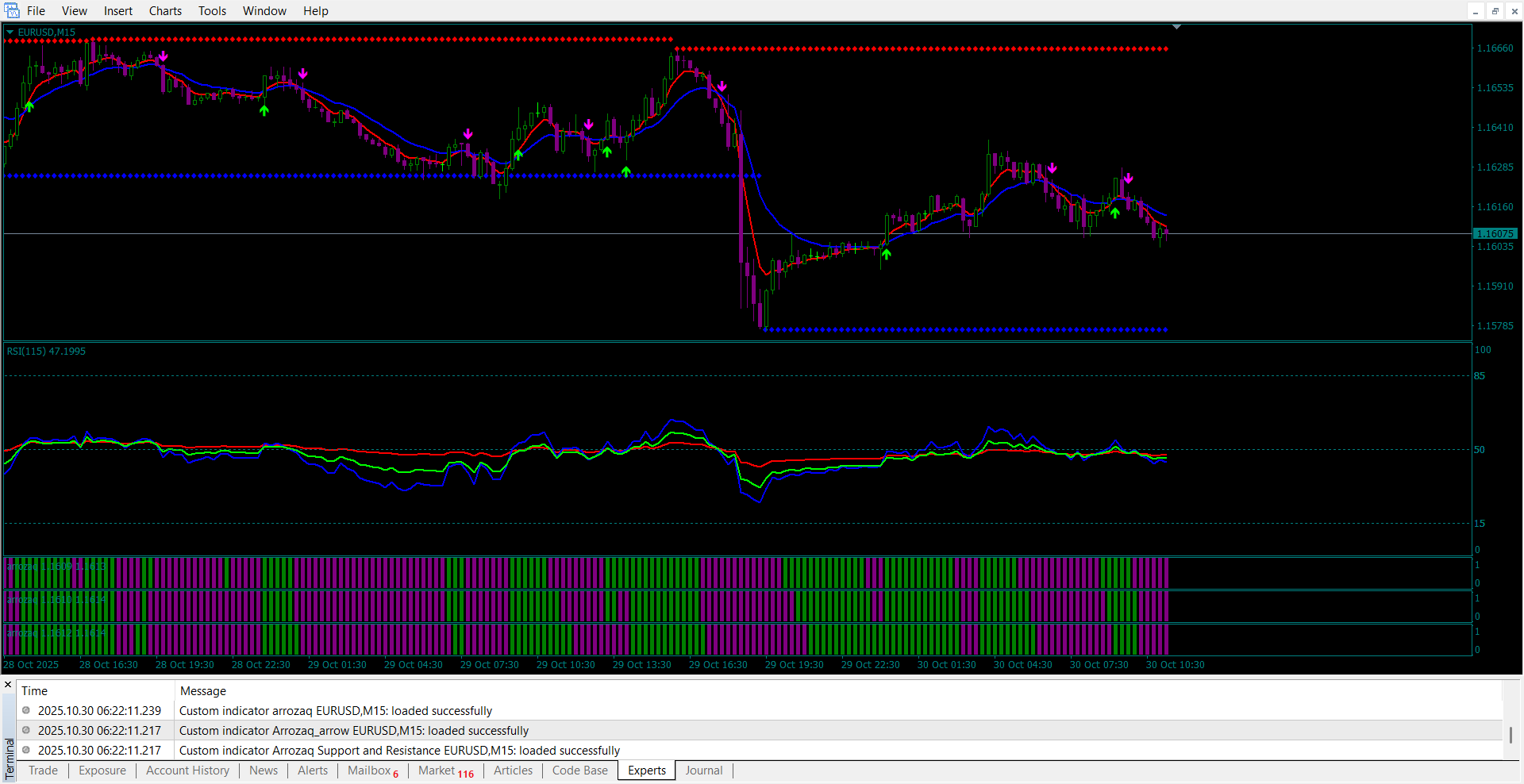Sort log entries by the Time column header
The width and height of the screenshot is (1524, 784).
35,691
